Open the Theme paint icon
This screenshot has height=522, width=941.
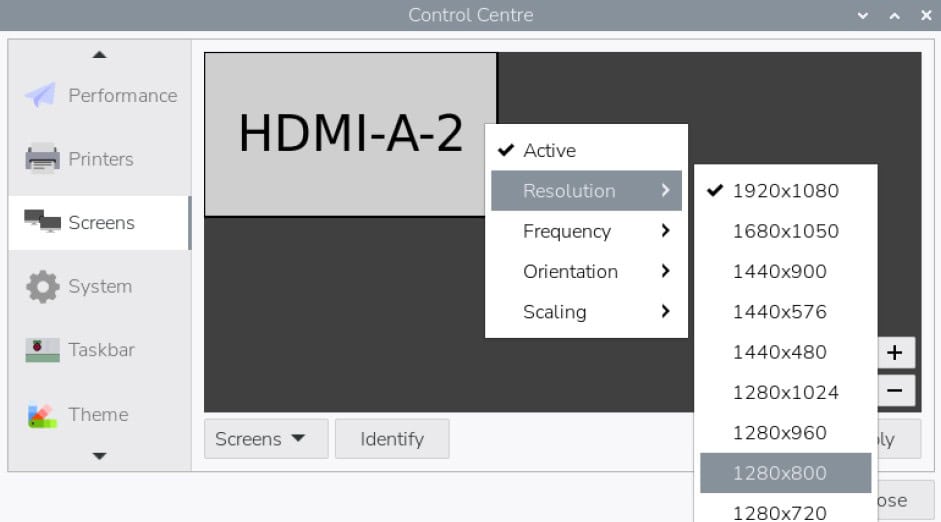pyautogui.click(x=42, y=415)
